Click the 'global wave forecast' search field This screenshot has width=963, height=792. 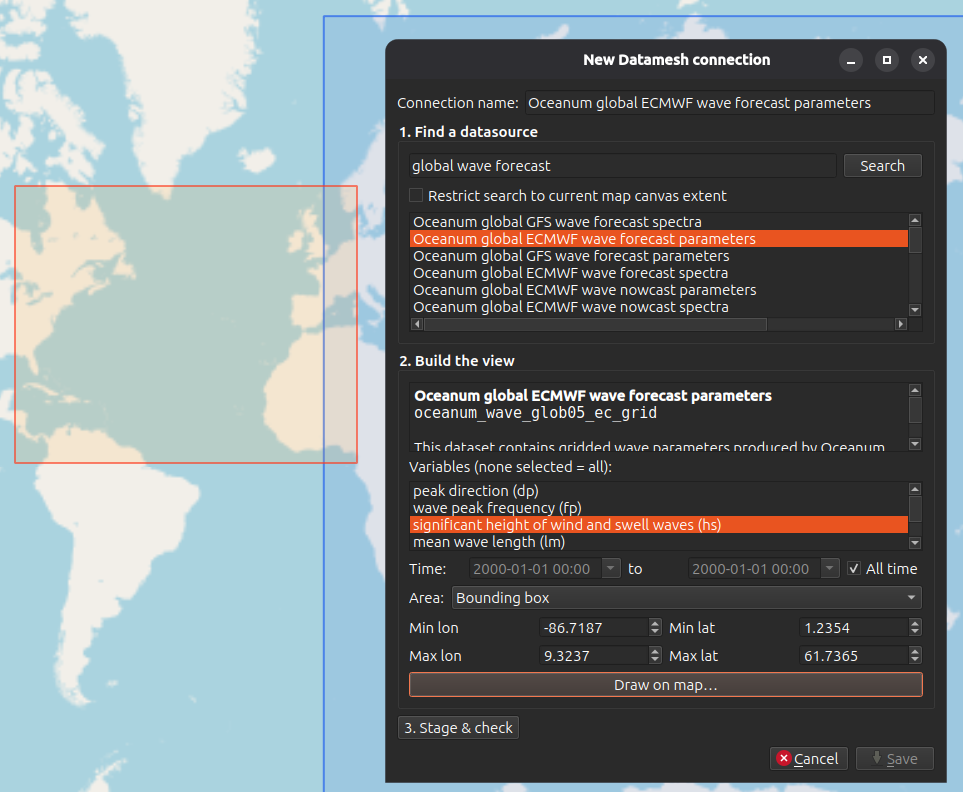[623, 166]
